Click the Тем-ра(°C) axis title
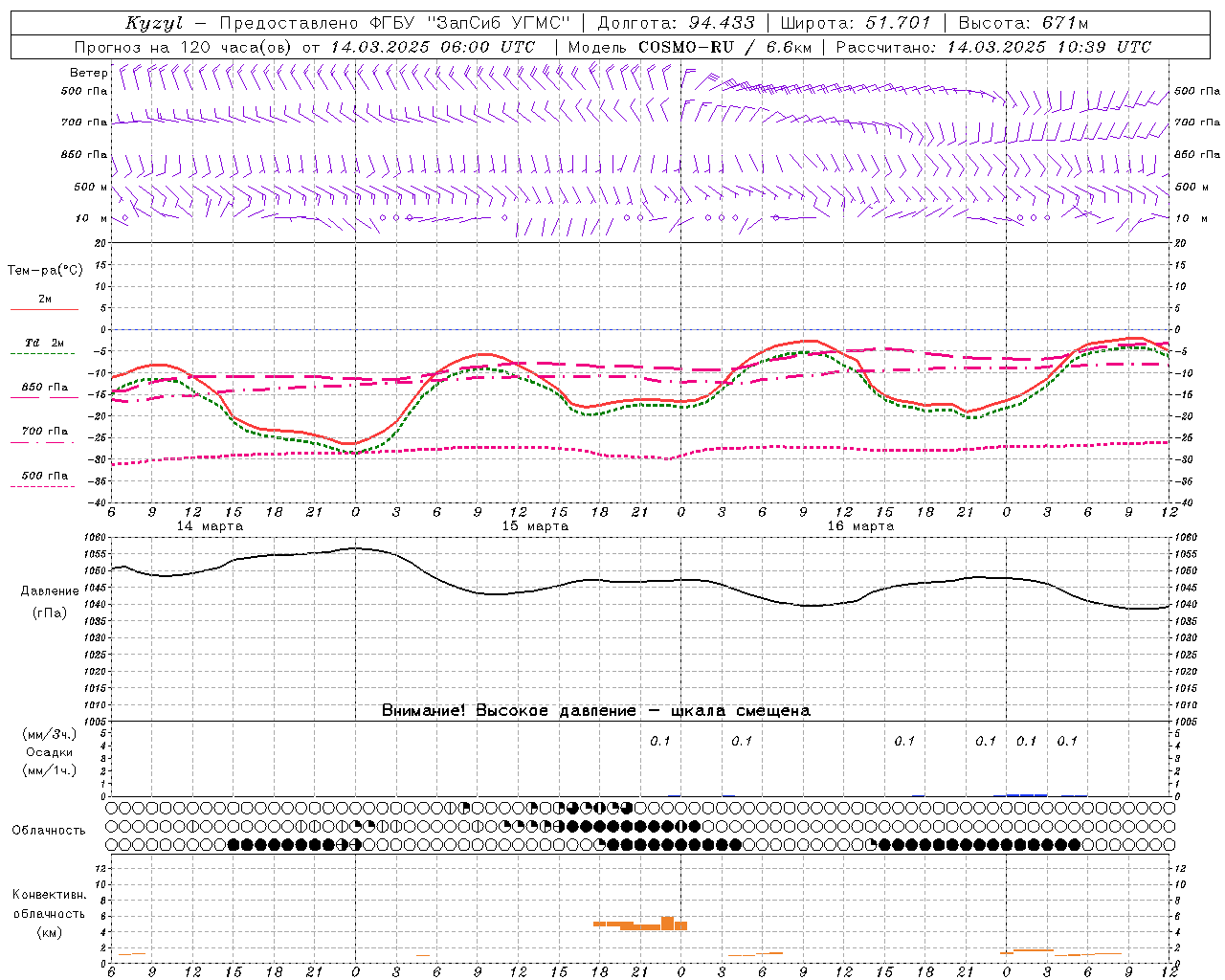This screenshot has height=980, width=1225. (x=45, y=271)
